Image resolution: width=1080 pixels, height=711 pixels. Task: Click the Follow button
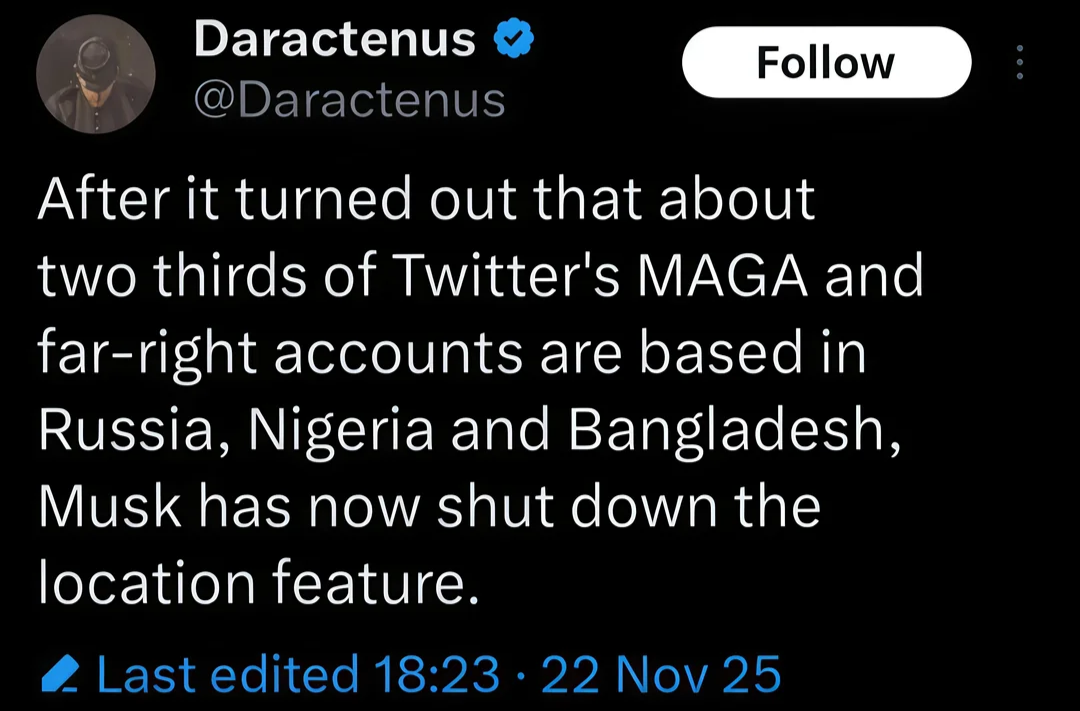(826, 63)
